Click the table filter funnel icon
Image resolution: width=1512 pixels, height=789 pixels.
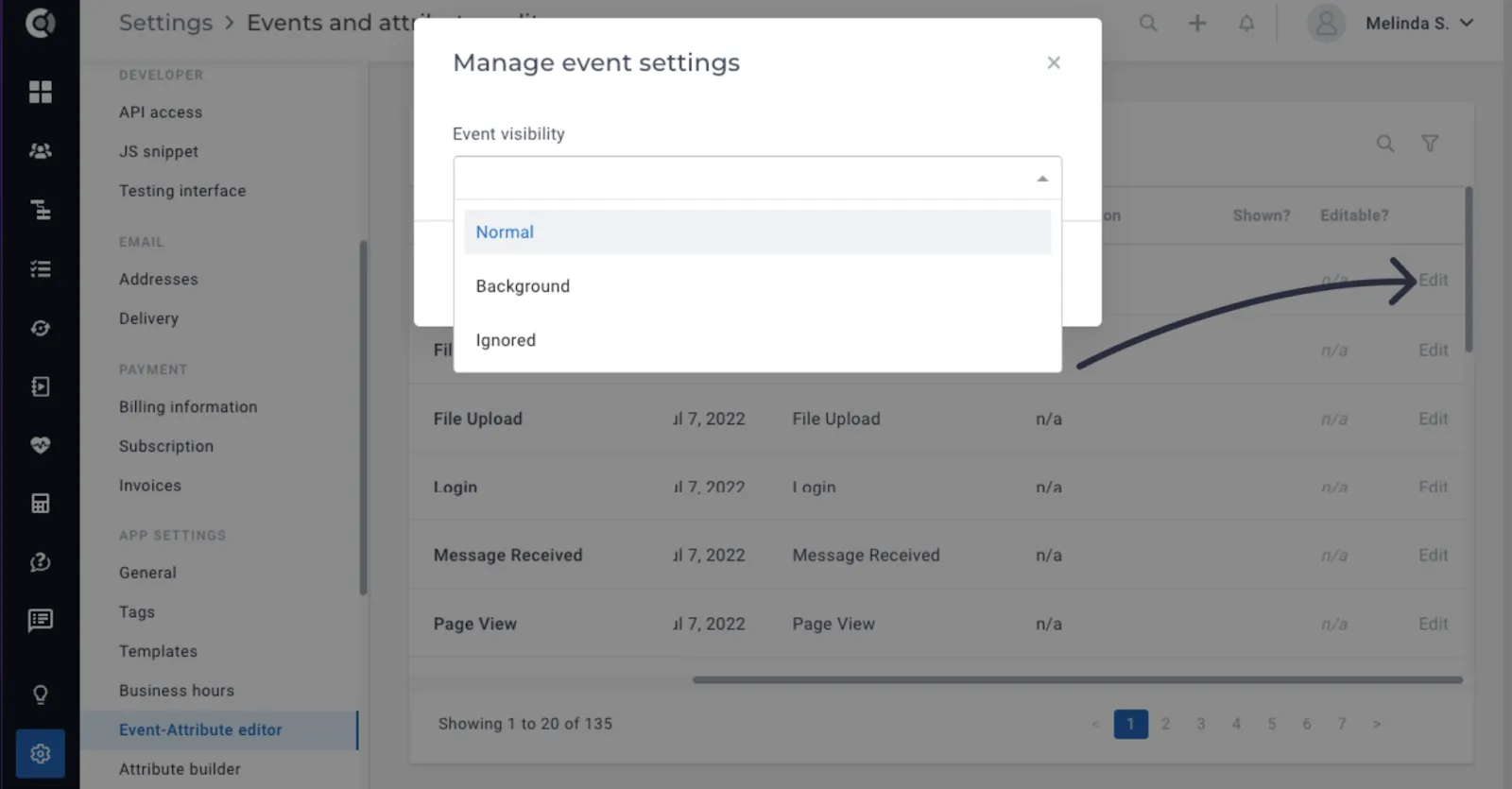tap(1431, 144)
